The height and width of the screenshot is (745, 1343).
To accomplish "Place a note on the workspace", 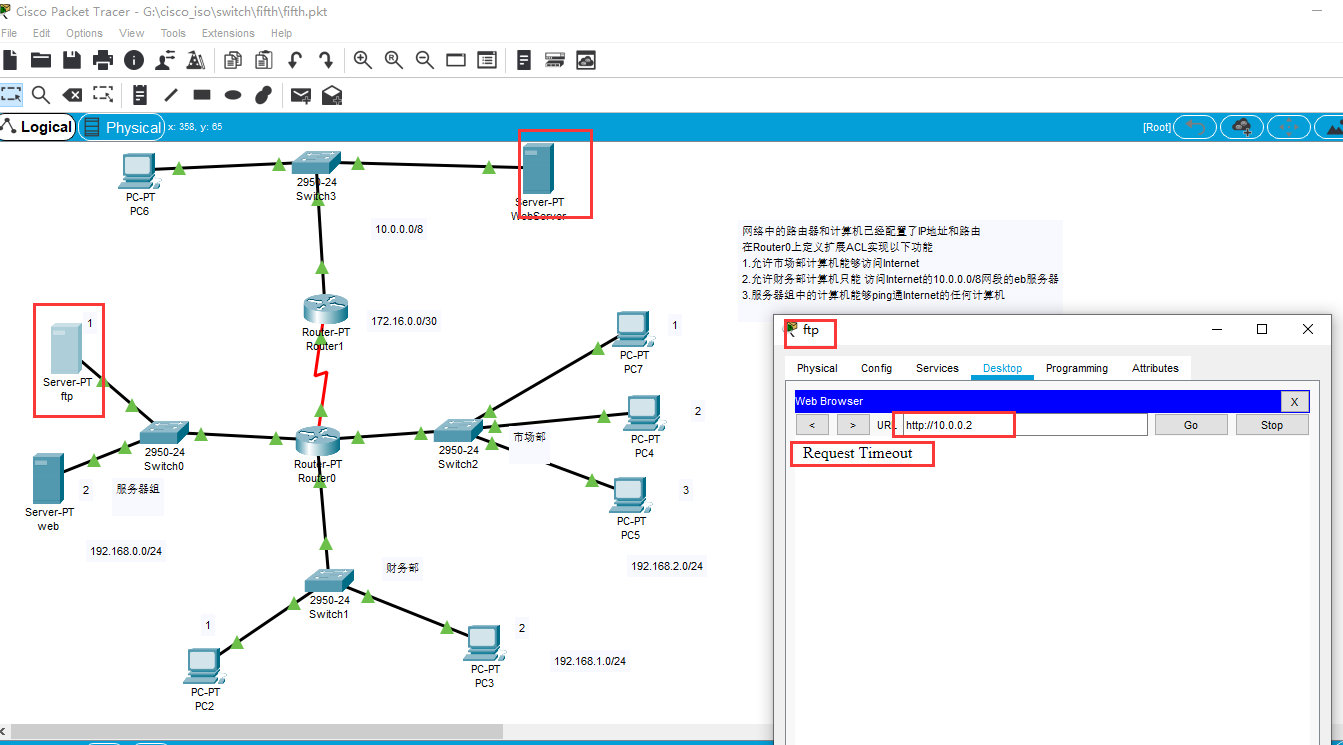I will click(x=140, y=94).
